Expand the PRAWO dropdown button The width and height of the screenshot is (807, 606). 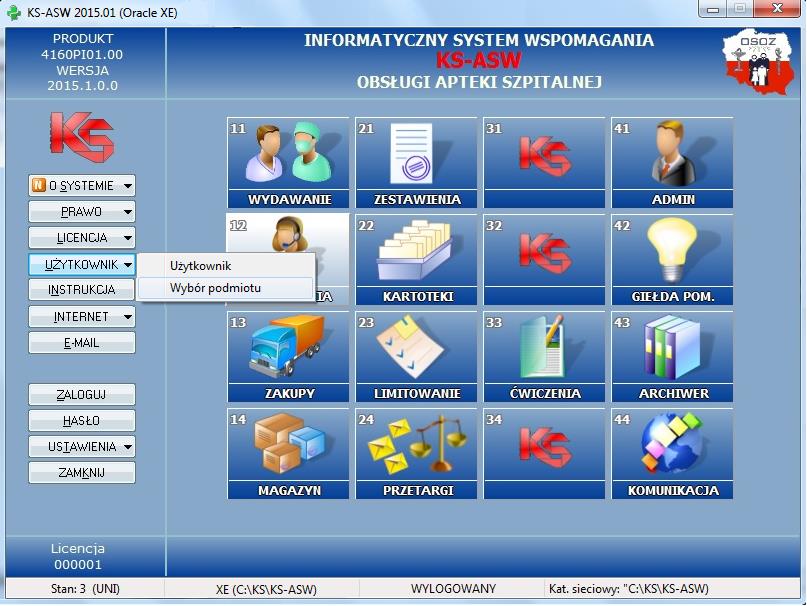82,212
